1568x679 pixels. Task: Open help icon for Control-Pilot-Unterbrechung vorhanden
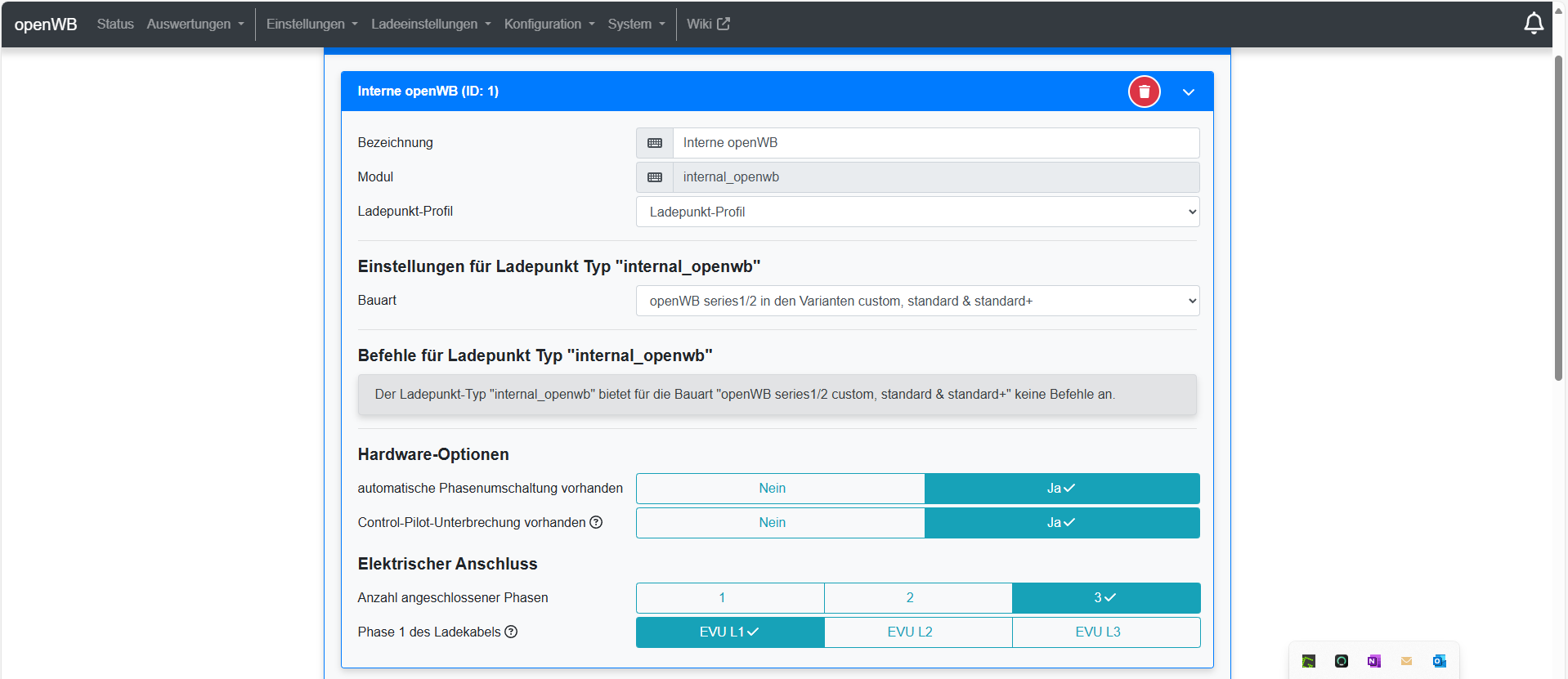click(596, 522)
